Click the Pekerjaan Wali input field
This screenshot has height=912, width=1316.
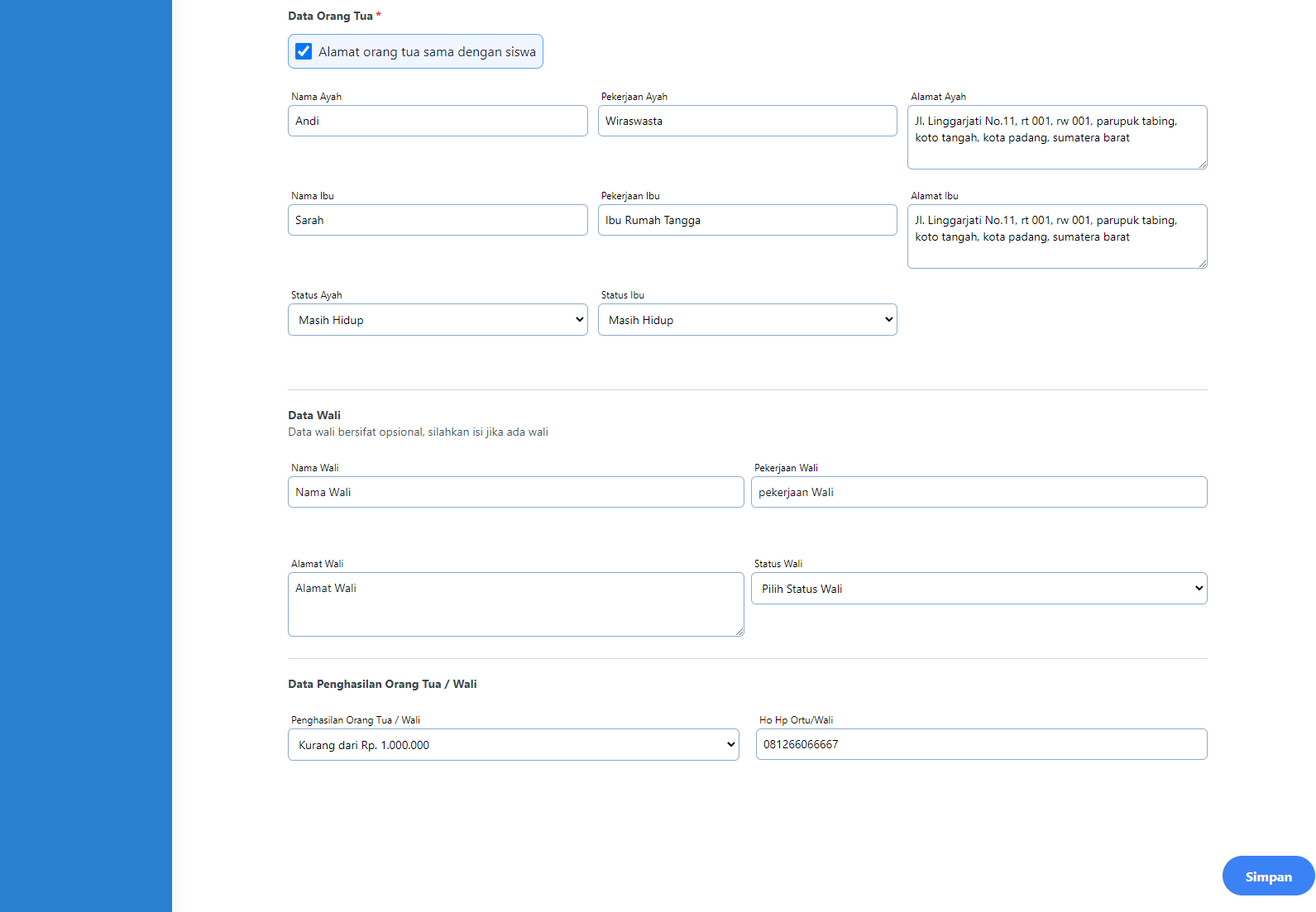979,492
